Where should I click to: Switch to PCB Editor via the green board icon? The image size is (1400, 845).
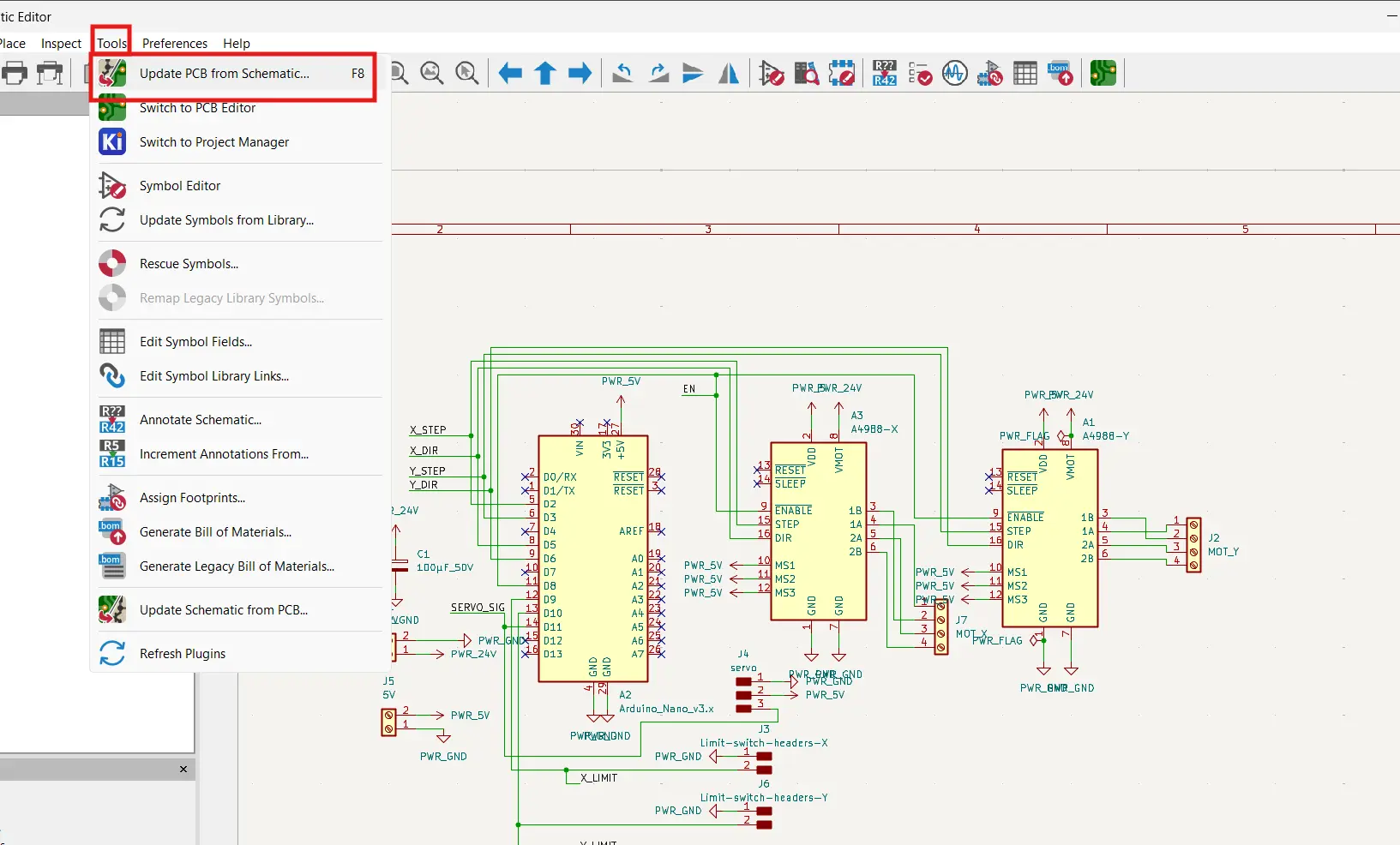pyautogui.click(x=1103, y=73)
